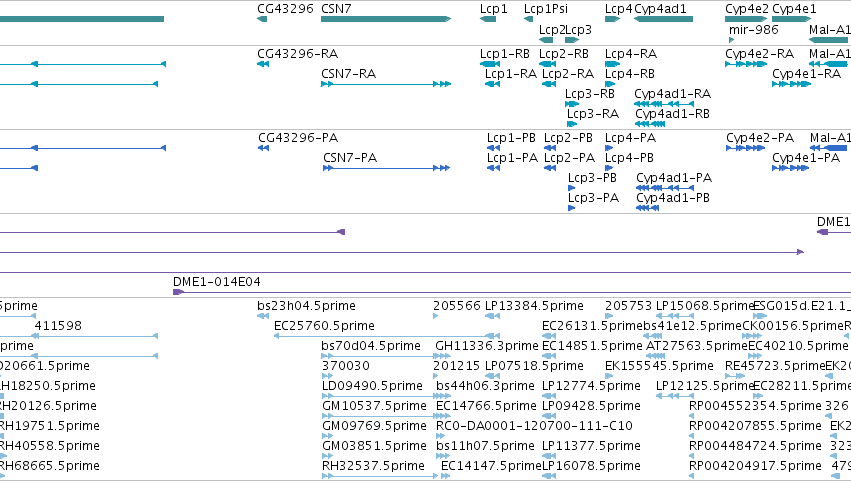The image size is (851, 481).
Task: Click the mir-986 feature label
Action: 753,30
